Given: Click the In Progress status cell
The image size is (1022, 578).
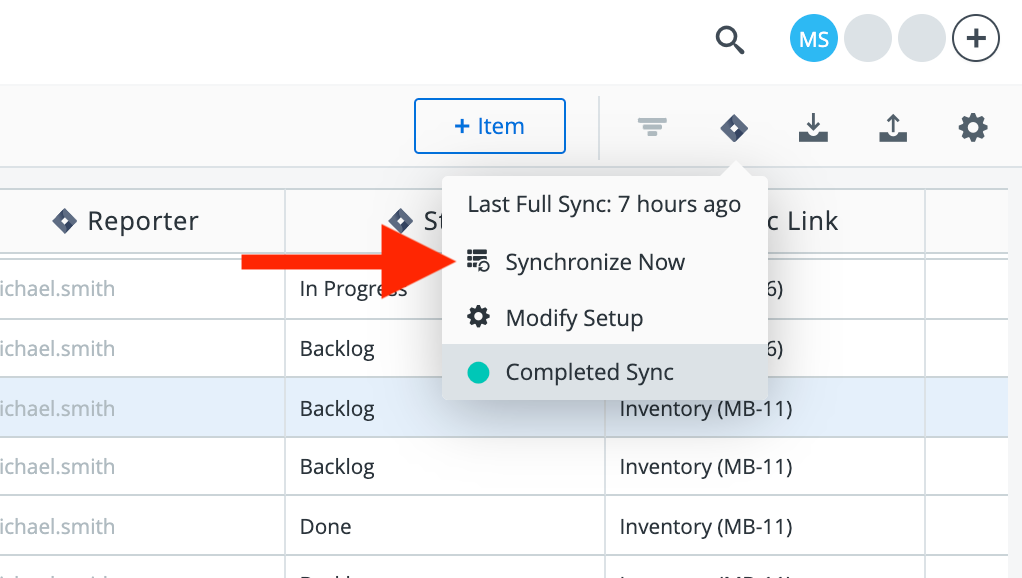Looking at the screenshot, I should pos(352,290).
